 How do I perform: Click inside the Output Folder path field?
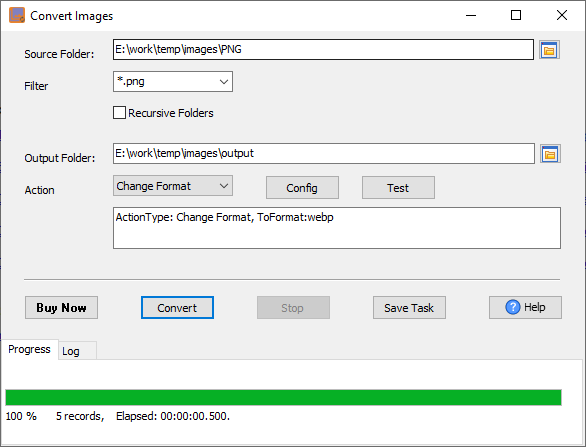[324, 153]
